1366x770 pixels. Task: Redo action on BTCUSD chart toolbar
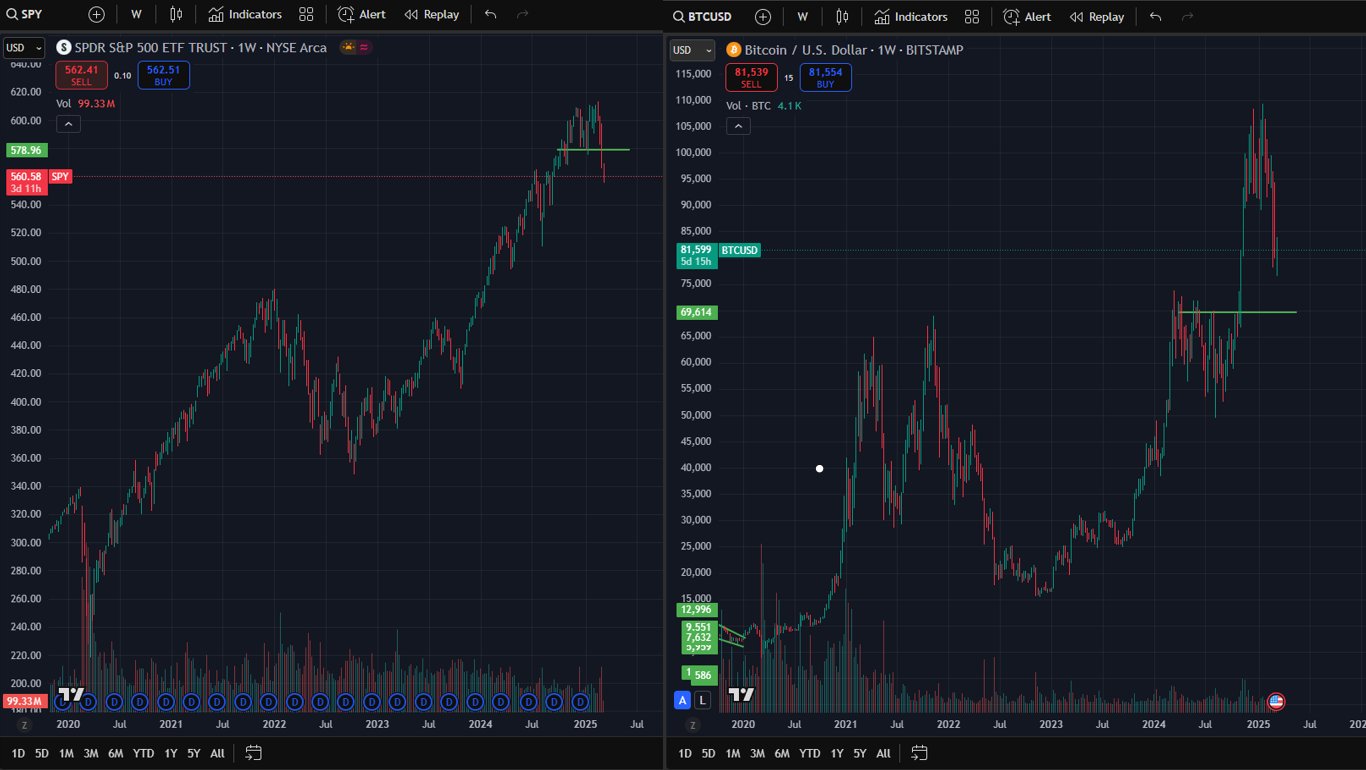tap(1188, 17)
